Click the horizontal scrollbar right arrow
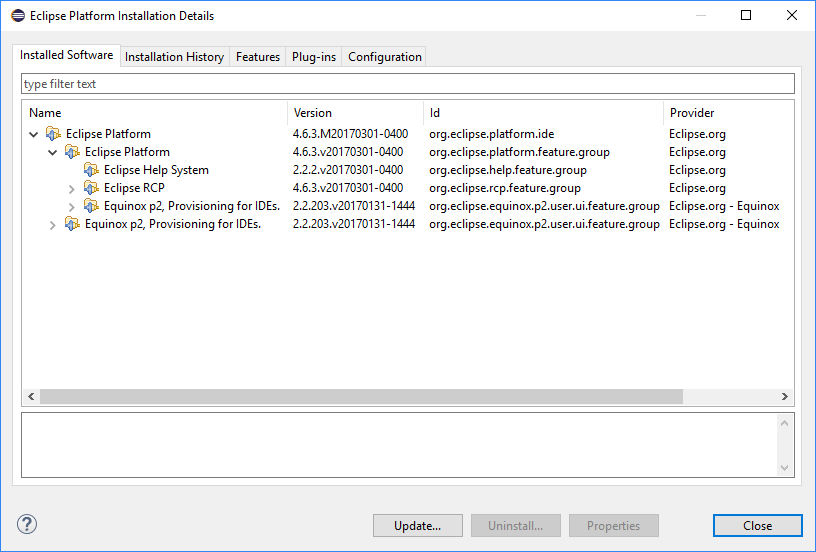This screenshot has height=552, width=816. pos(785,396)
